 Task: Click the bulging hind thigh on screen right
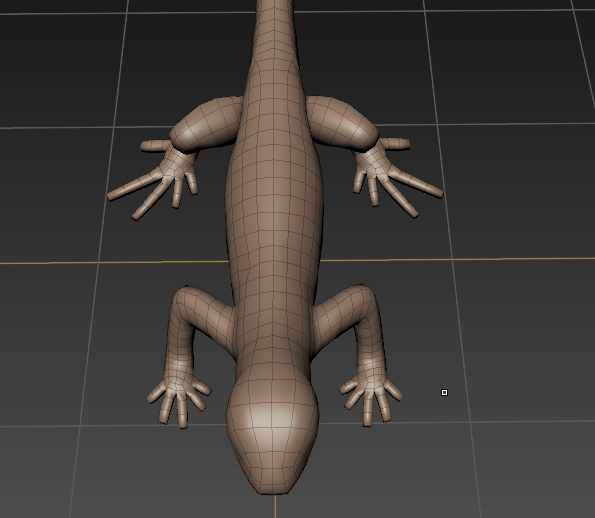click(342, 121)
